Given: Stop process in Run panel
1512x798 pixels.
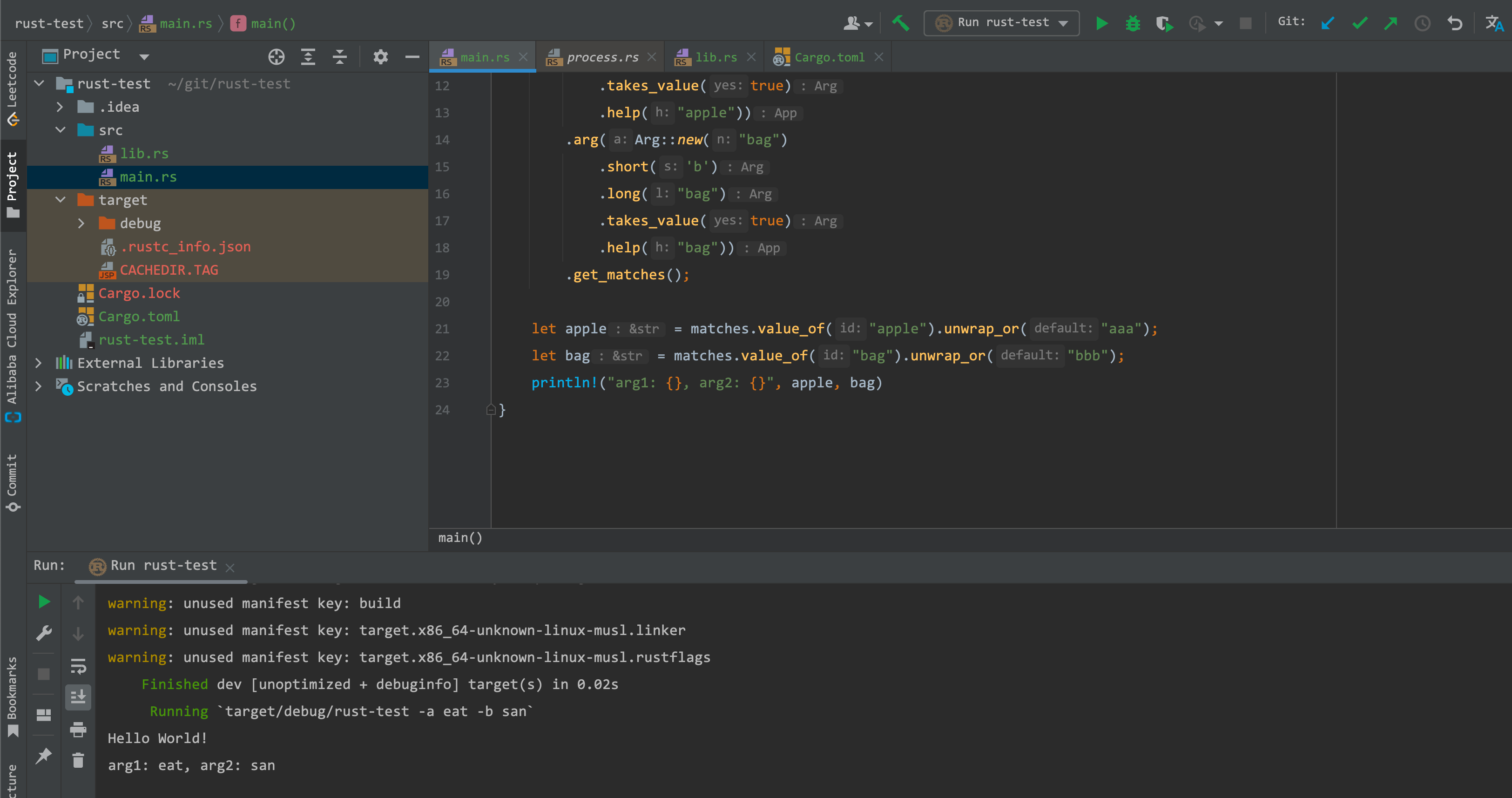Looking at the screenshot, I should tap(43, 674).
